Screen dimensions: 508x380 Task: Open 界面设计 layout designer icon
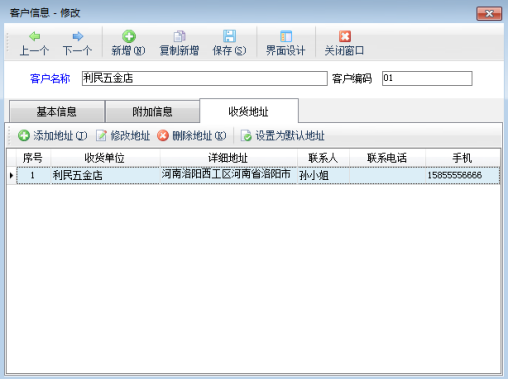point(286,36)
